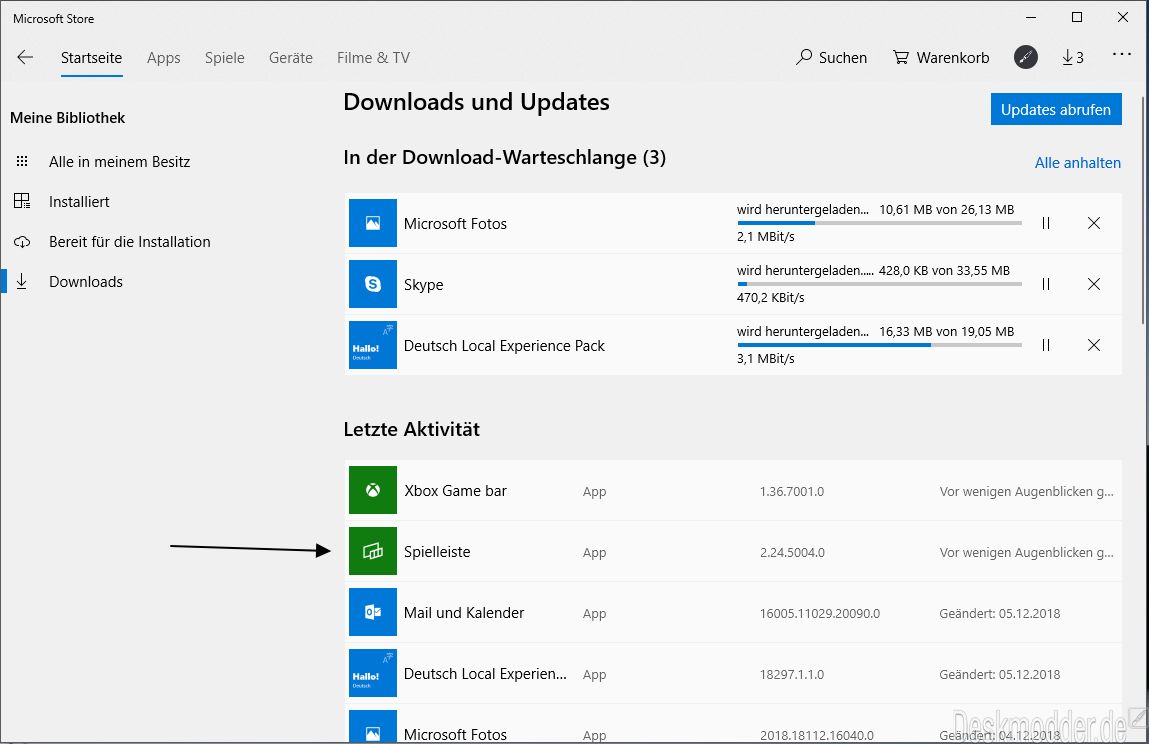
Task: Click the Xbox Game bar icon
Action: click(x=372, y=490)
